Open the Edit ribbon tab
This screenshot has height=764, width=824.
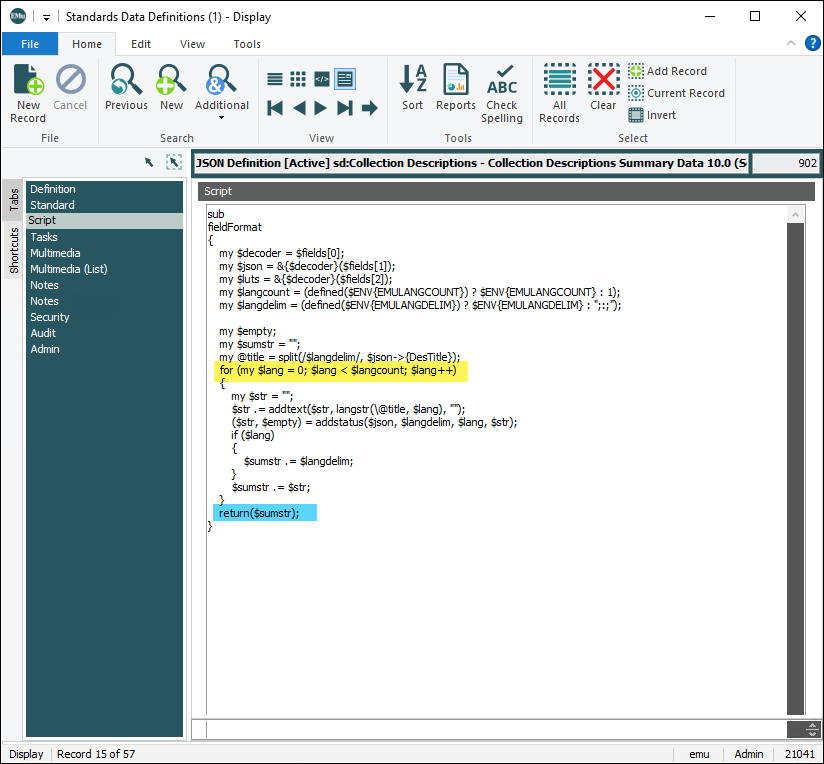point(141,44)
